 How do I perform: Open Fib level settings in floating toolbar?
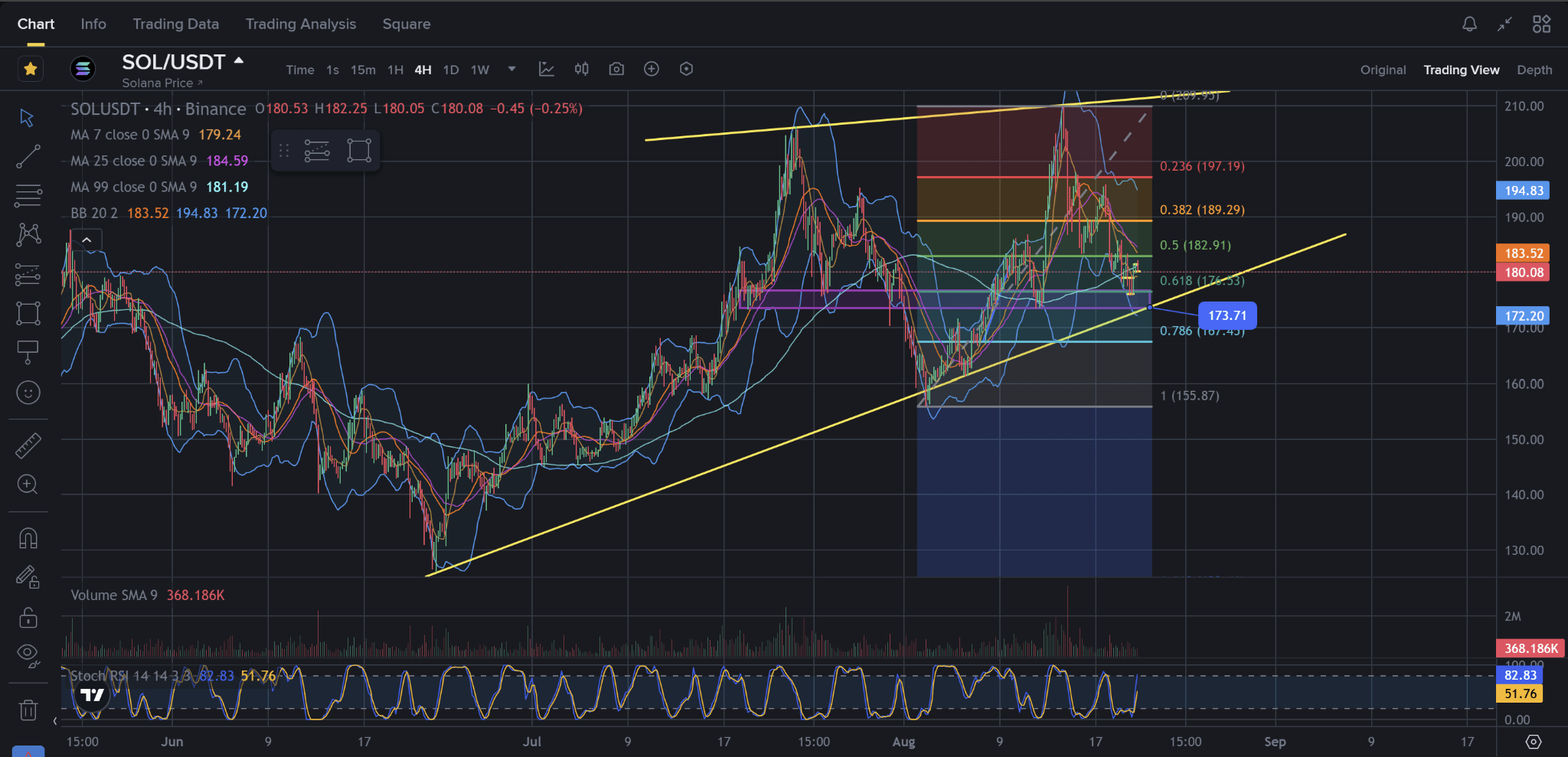[x=317, y=151]
